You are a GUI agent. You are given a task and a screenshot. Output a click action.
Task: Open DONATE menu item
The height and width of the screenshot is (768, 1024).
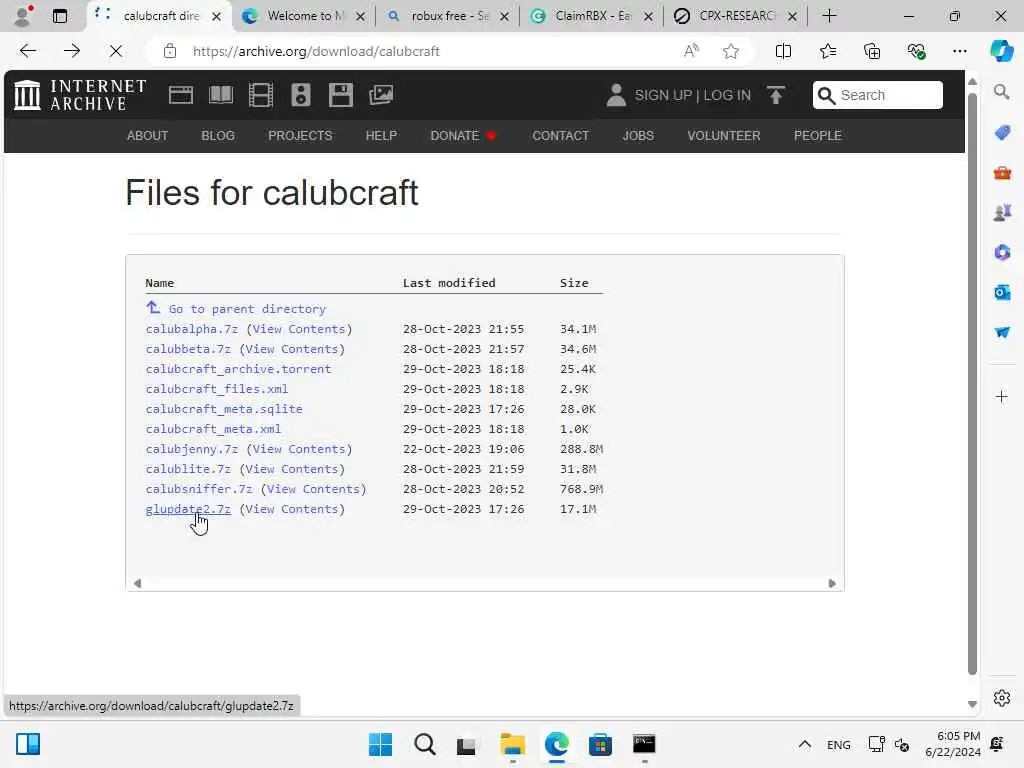tap(462, 136)
